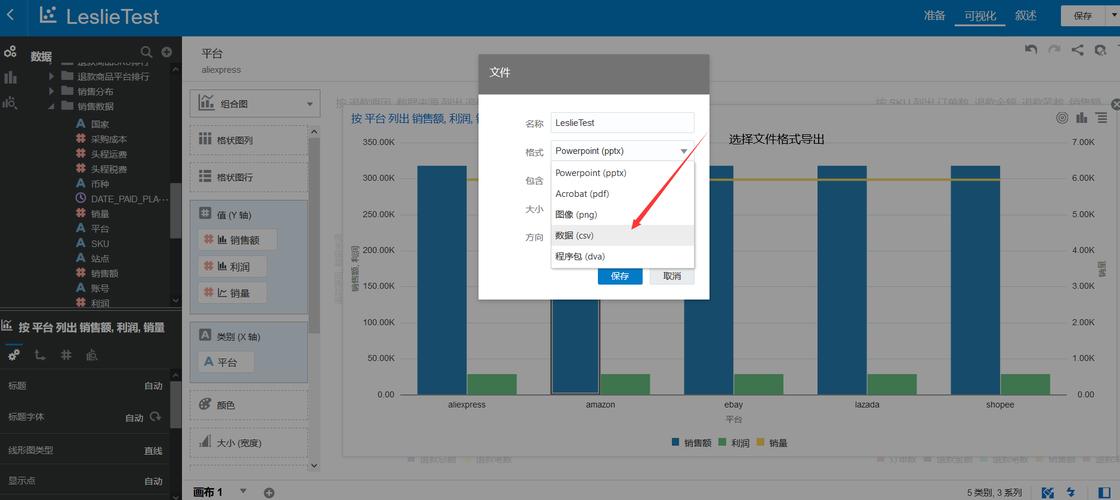Open the analytics panel icon
Image resolution: width=1120 pixels, height=500 pixels.
(10, 103)
